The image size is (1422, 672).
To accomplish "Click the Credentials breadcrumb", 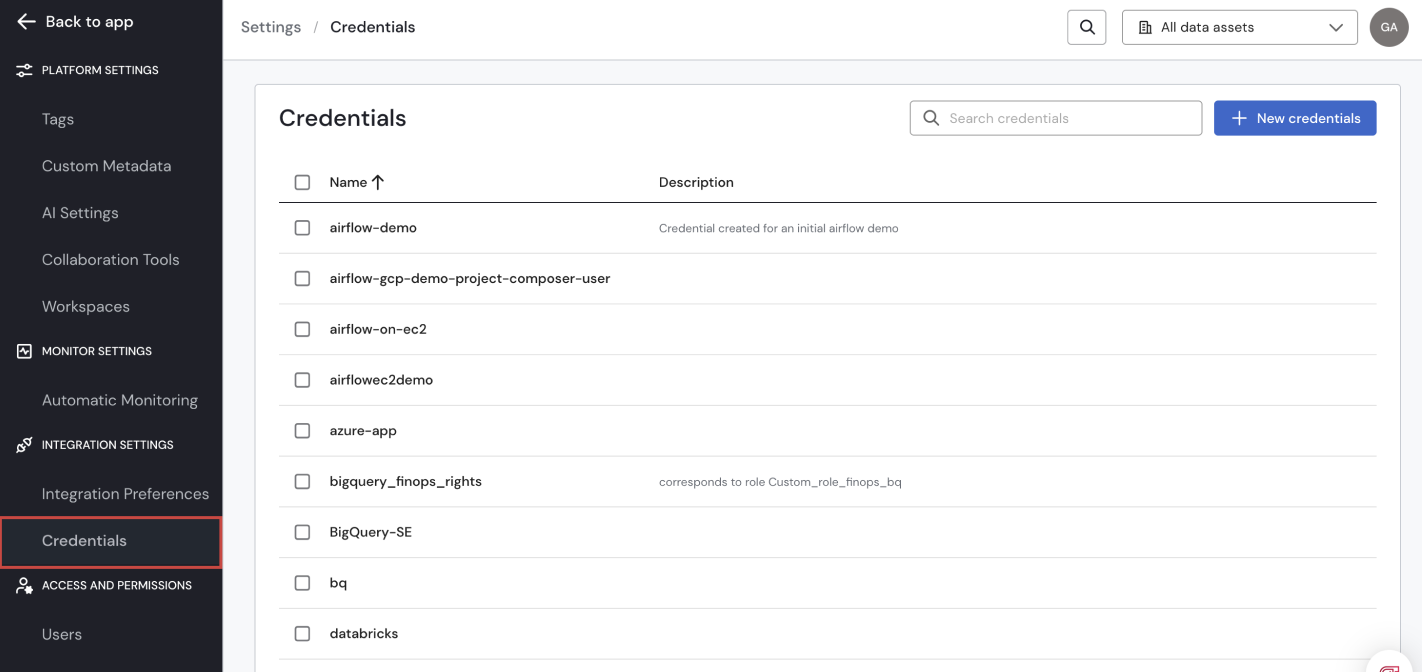I will (x=373, y=27).
